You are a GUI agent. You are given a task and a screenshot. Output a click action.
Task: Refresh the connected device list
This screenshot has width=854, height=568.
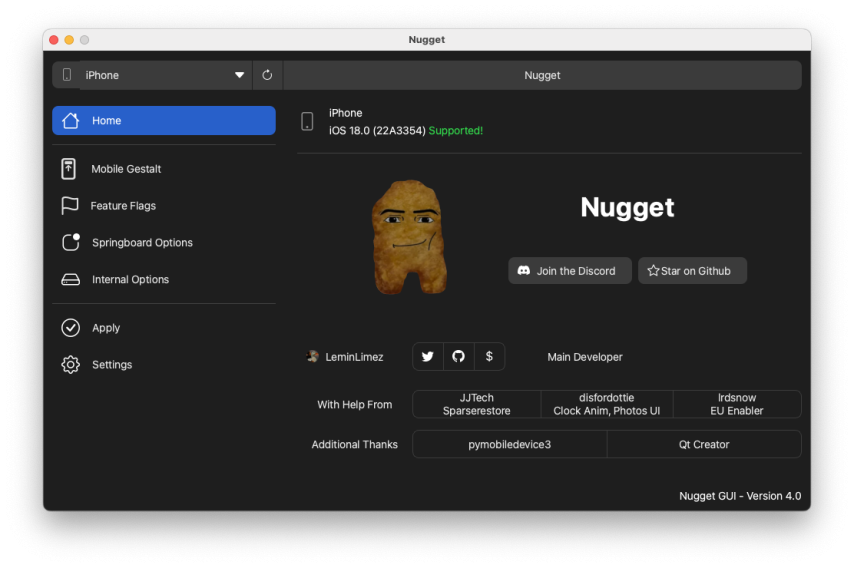click(x=267, y=75)
